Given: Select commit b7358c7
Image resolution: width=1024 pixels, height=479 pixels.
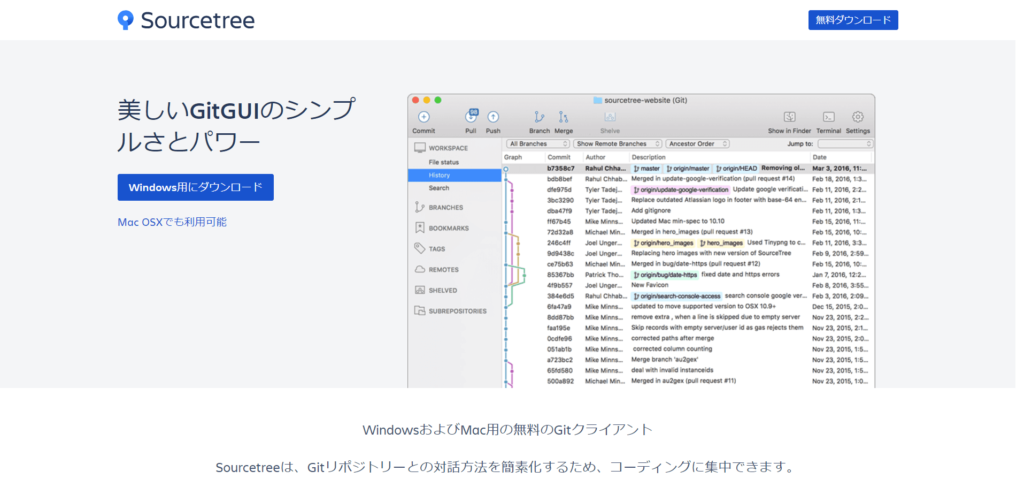Looking at the screenshot, I should click(688, 168).
